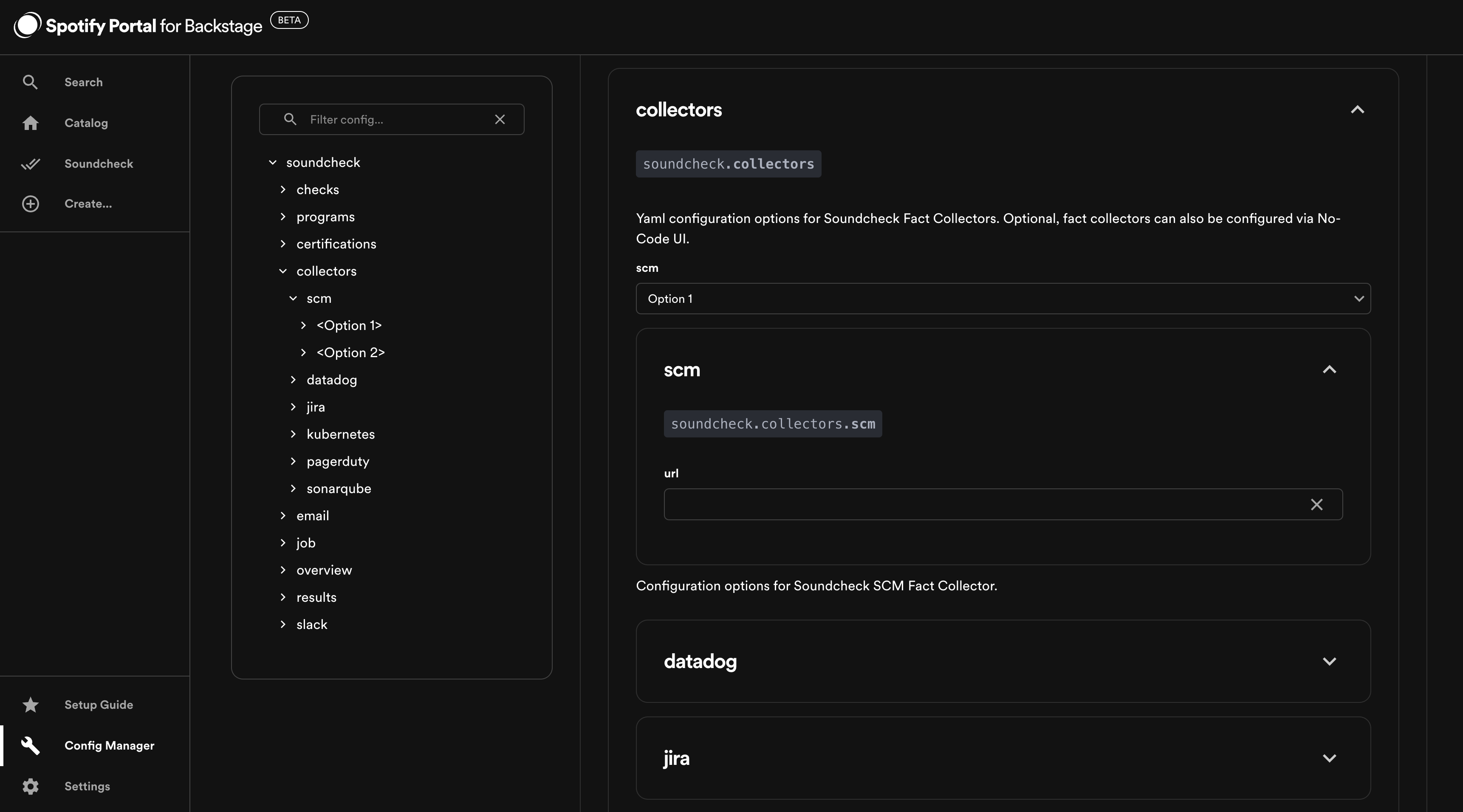Expand pagerduty tree node chevron
1463x812 pixels.
[x=293, y=462]
